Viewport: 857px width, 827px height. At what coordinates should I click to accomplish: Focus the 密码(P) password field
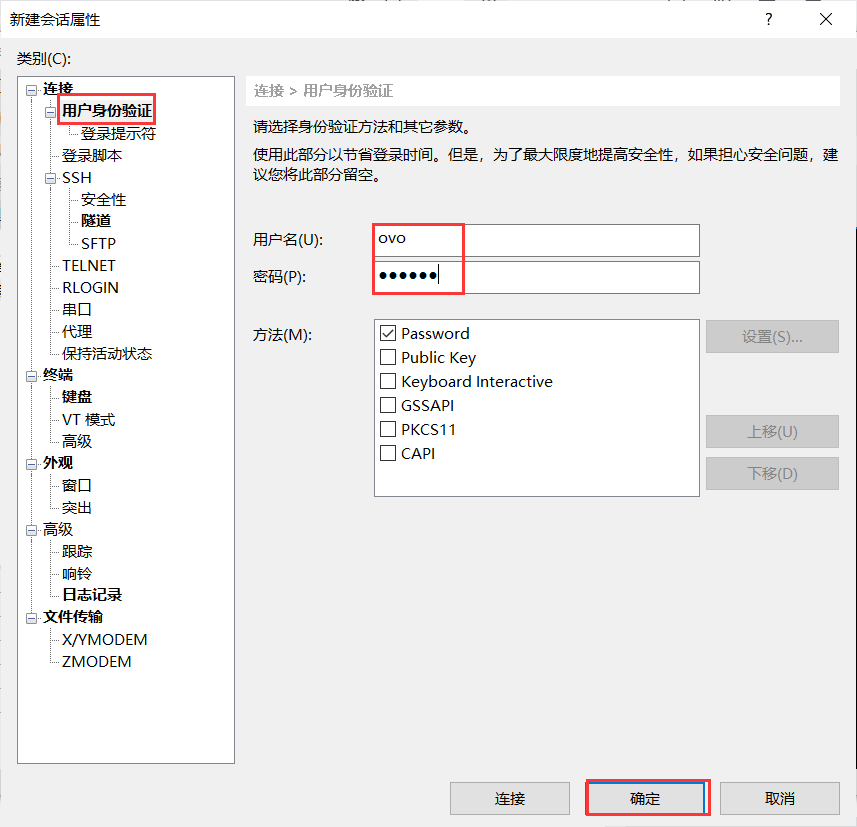(537, 277)
